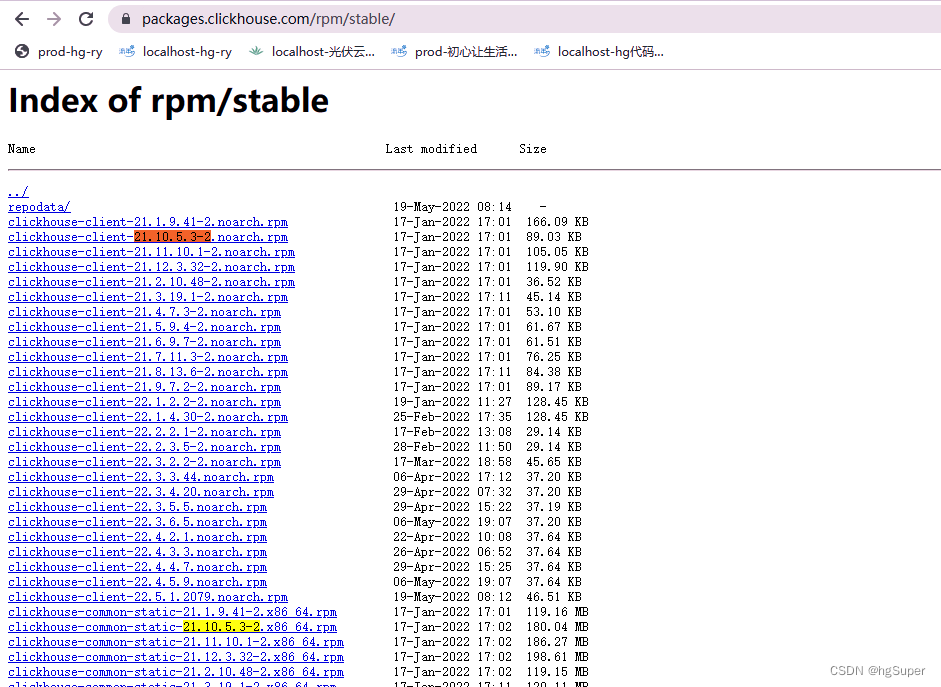Click the favicon beside localhost-hg代码 bookmark

(x=541, y=51)
